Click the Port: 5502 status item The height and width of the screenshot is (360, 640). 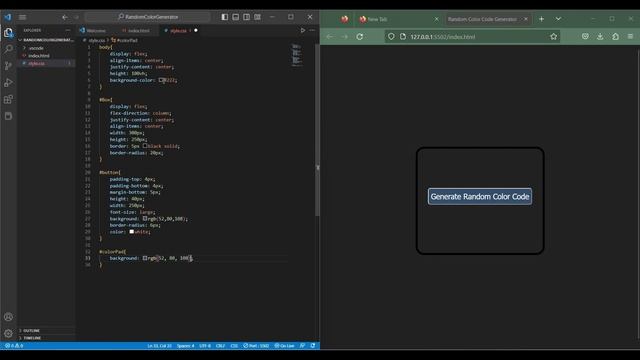tap(256, 346)
